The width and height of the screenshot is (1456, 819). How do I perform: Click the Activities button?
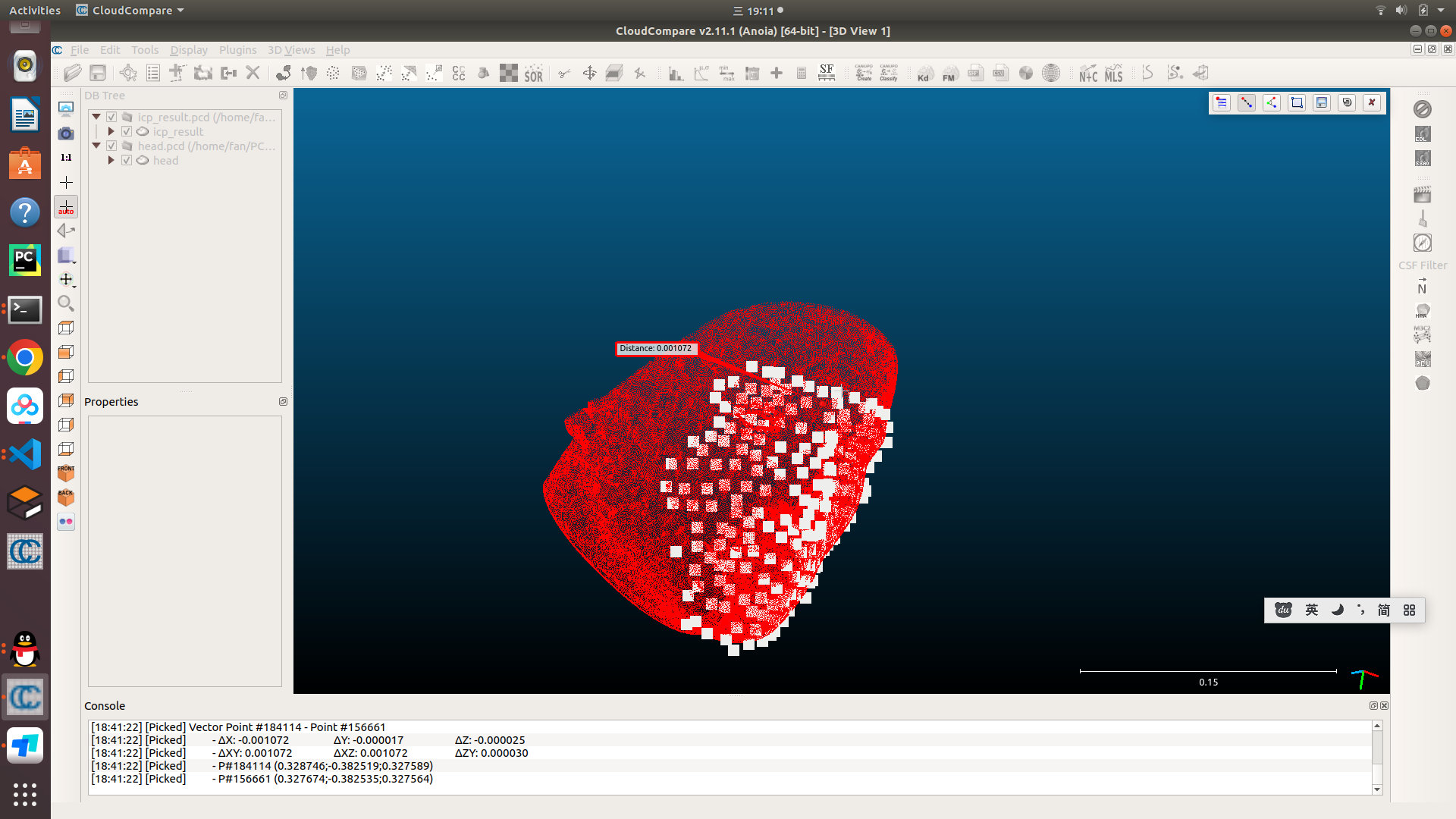click(x=34, y=10)
